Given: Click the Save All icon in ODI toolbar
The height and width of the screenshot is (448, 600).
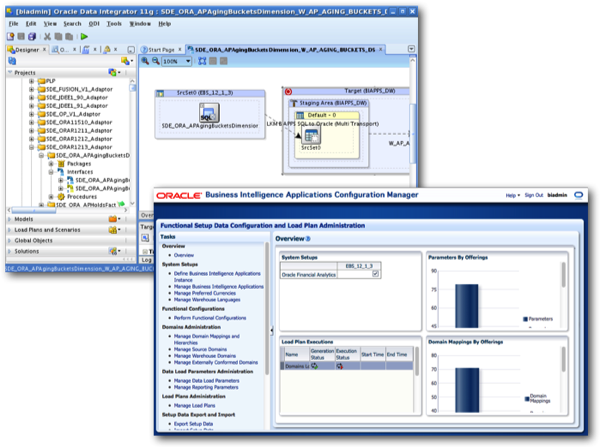Looking at the screenshot, I should click(x=32, y=36).
